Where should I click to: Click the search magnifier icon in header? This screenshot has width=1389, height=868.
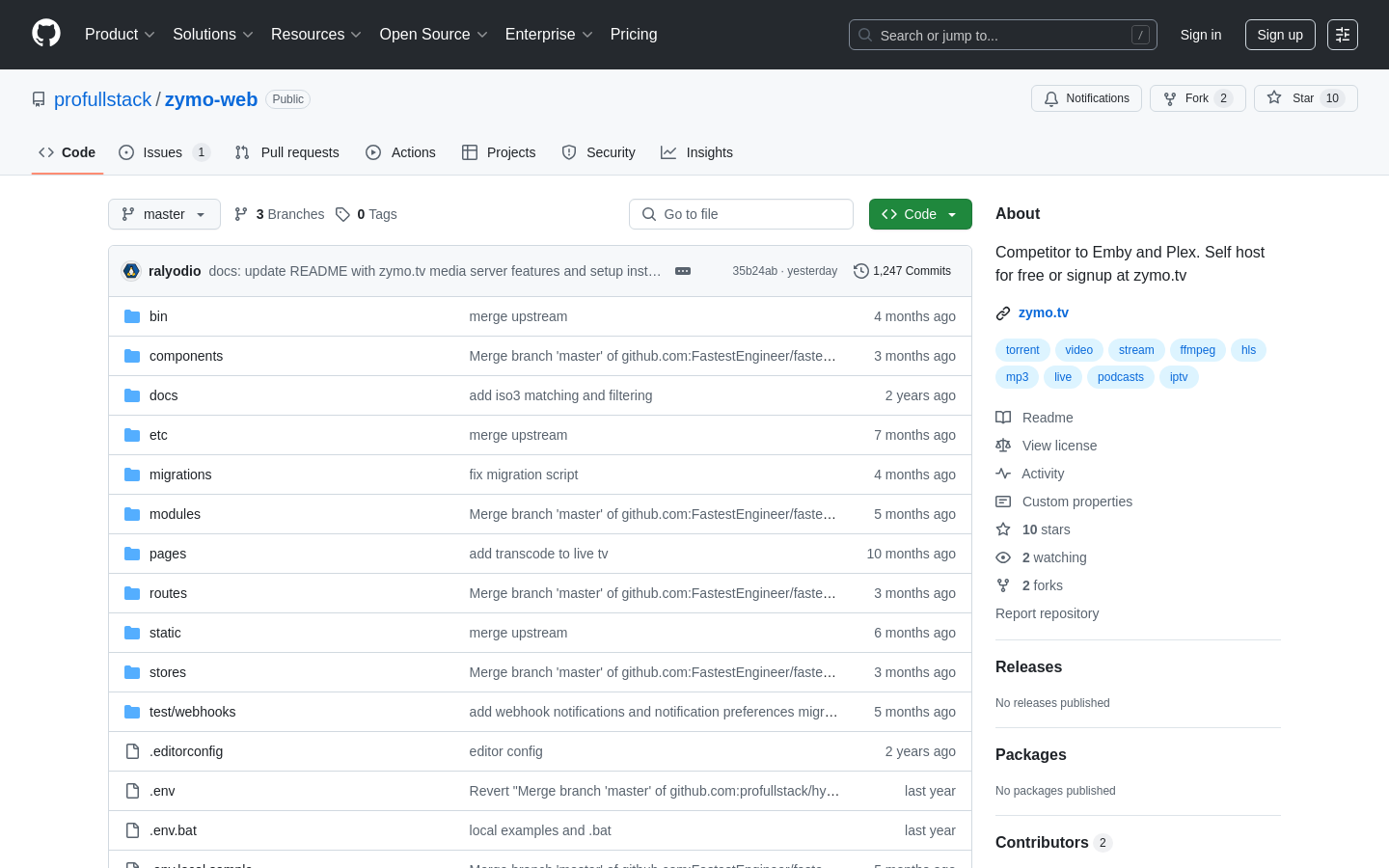pos(865,35)
